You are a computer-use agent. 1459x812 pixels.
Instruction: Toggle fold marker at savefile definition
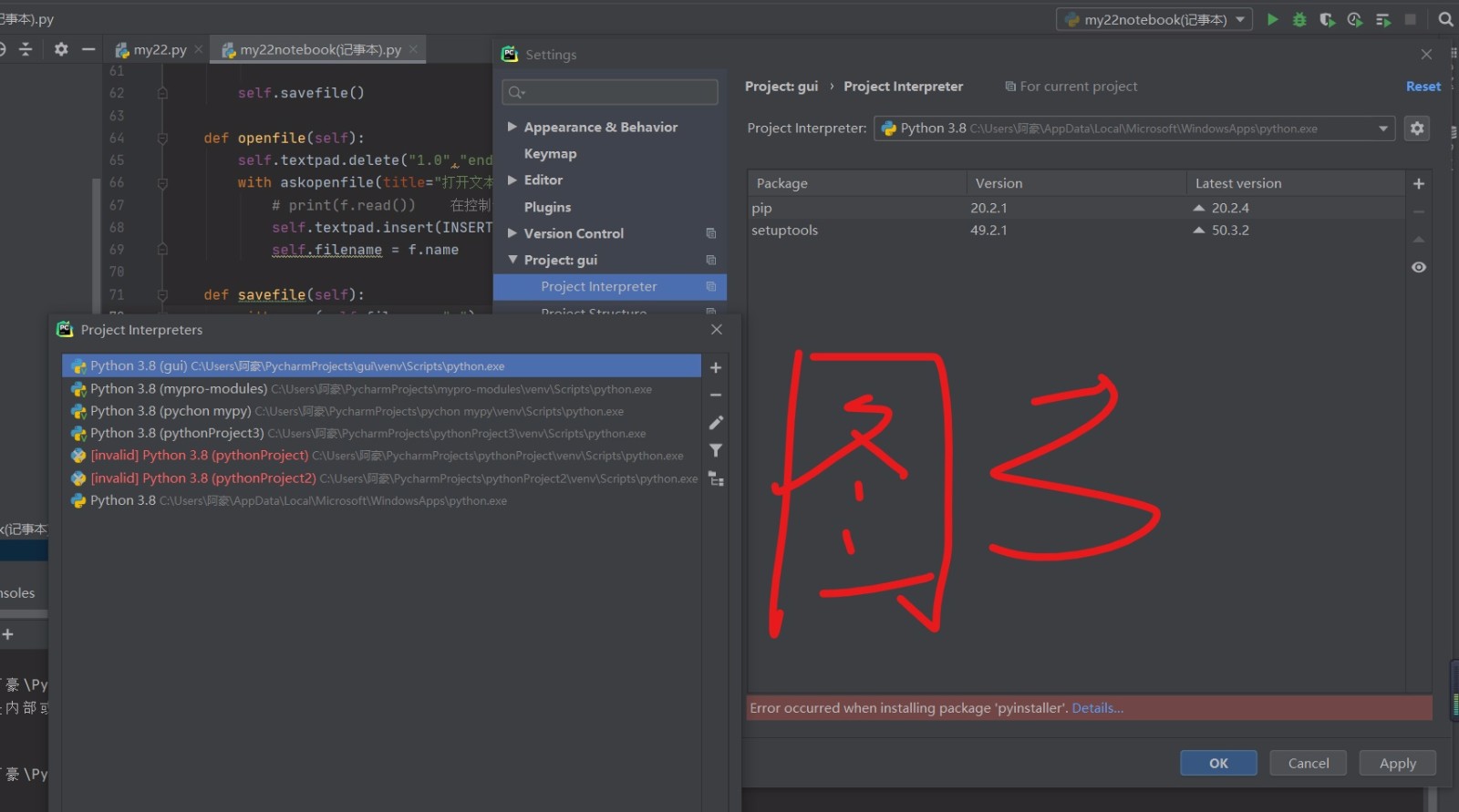click(162, 294)
